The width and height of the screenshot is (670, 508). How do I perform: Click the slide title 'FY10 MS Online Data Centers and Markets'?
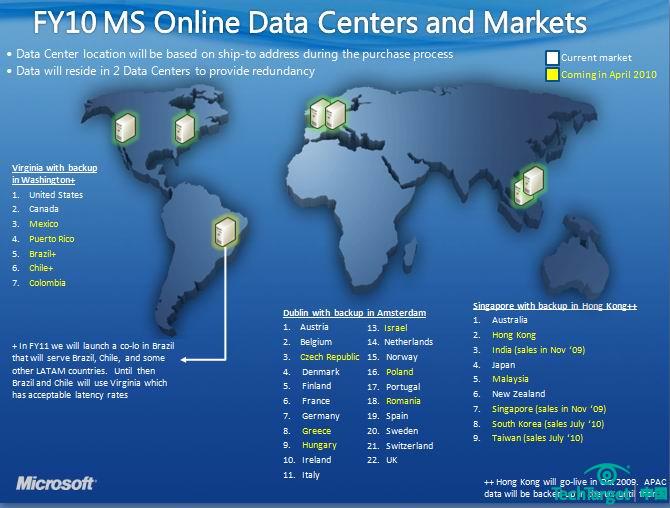click(x=310, y=22)
